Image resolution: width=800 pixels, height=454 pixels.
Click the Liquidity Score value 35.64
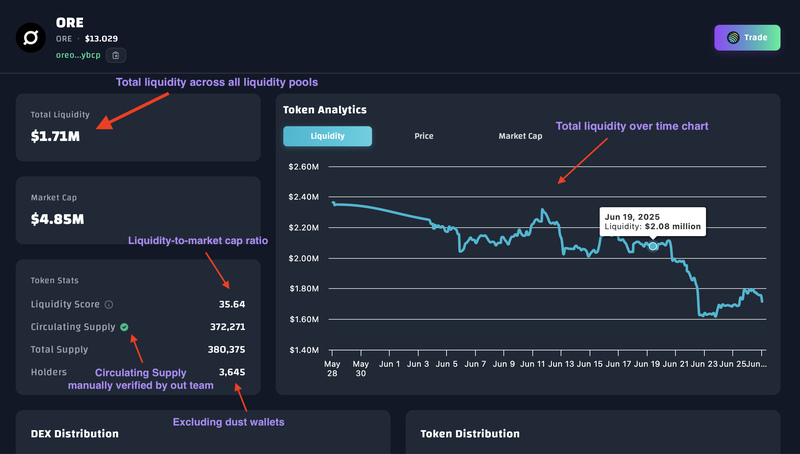tap(232, 305)
